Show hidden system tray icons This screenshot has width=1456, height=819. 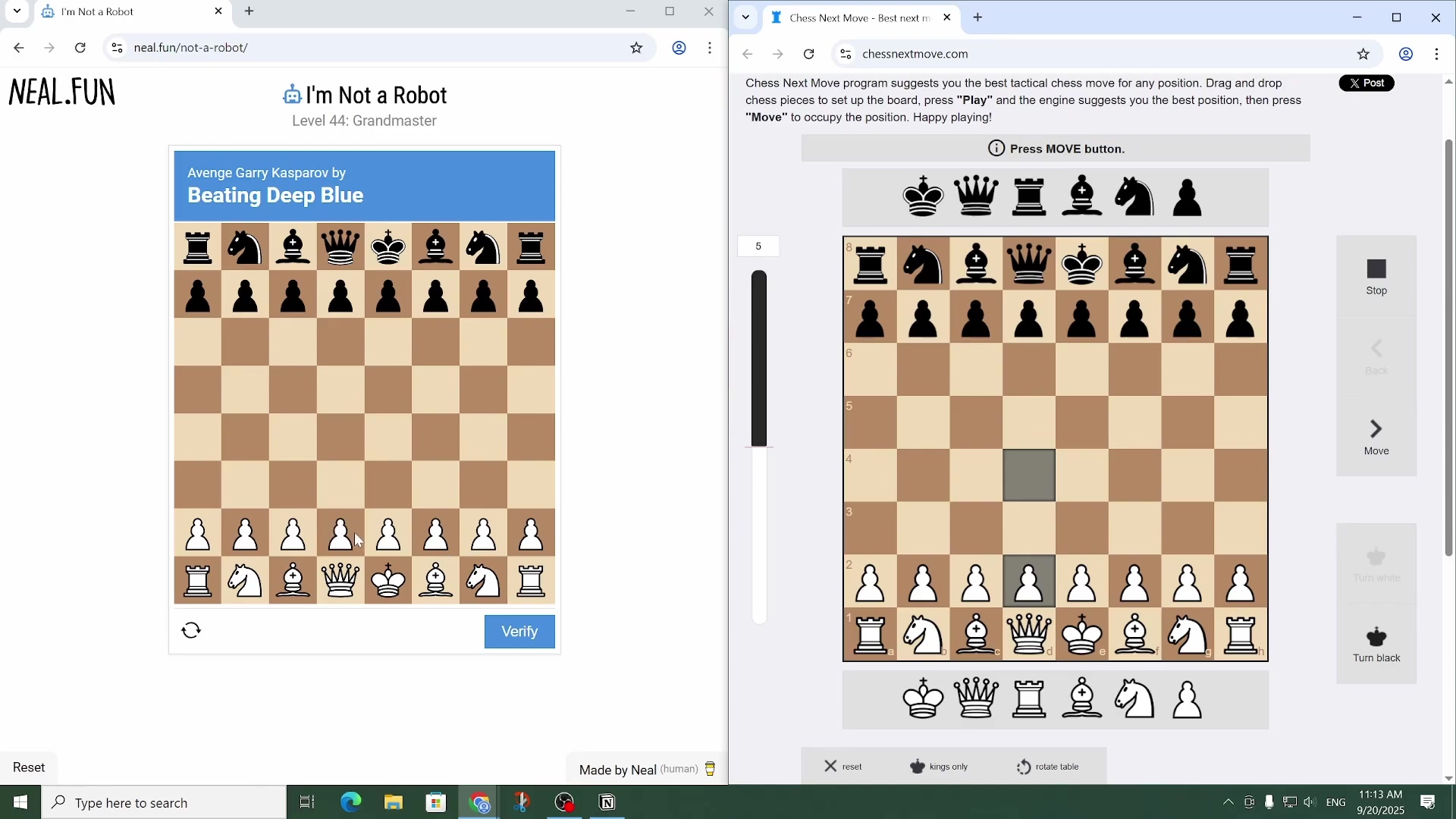tap(1228, 802)
